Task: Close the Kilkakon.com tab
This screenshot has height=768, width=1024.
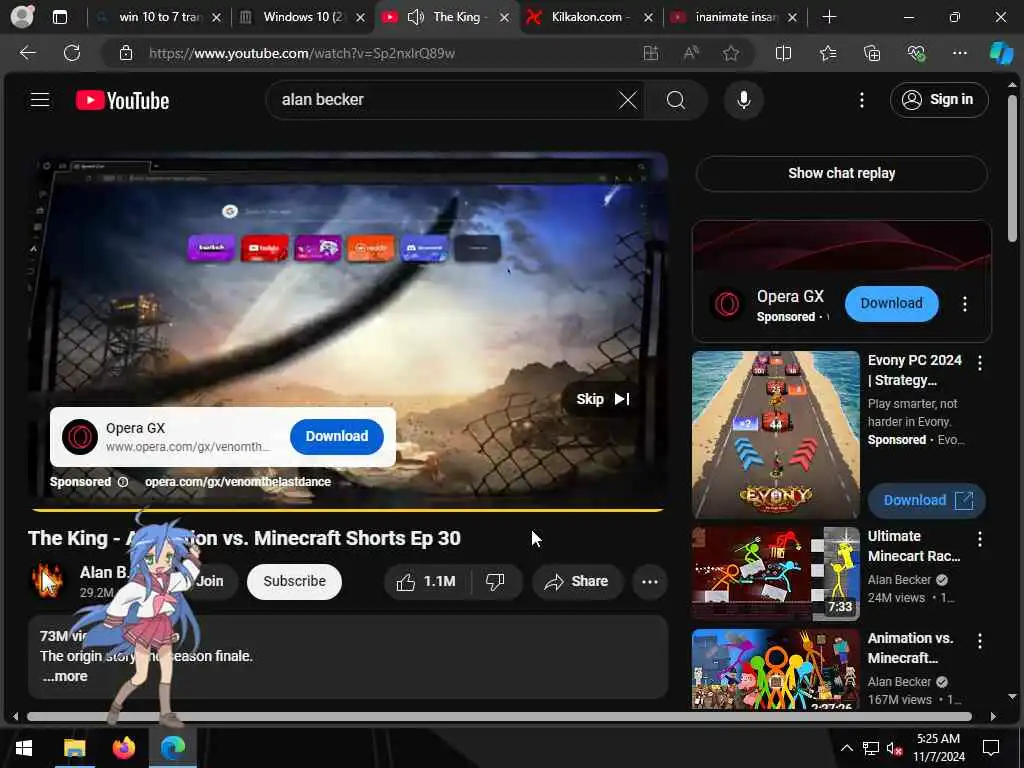Action: pos(648,18)
